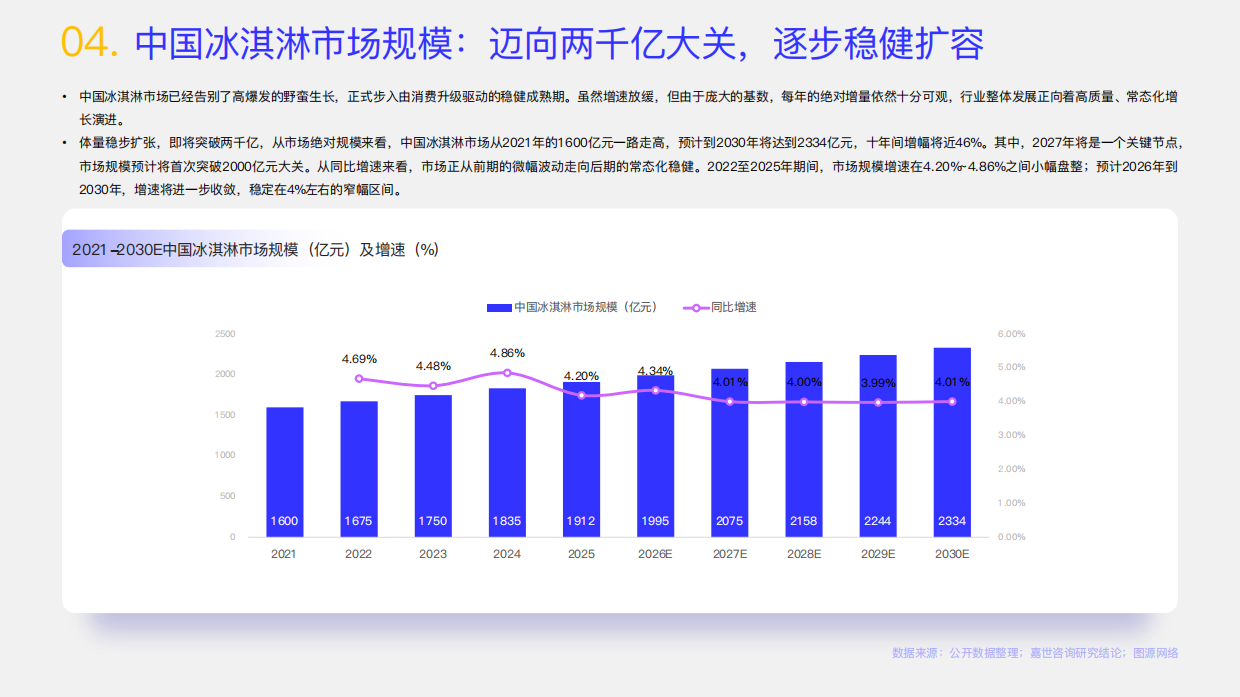Click the x-axis label "2023"
The image size is (1240, 697).
coord(433,554)
